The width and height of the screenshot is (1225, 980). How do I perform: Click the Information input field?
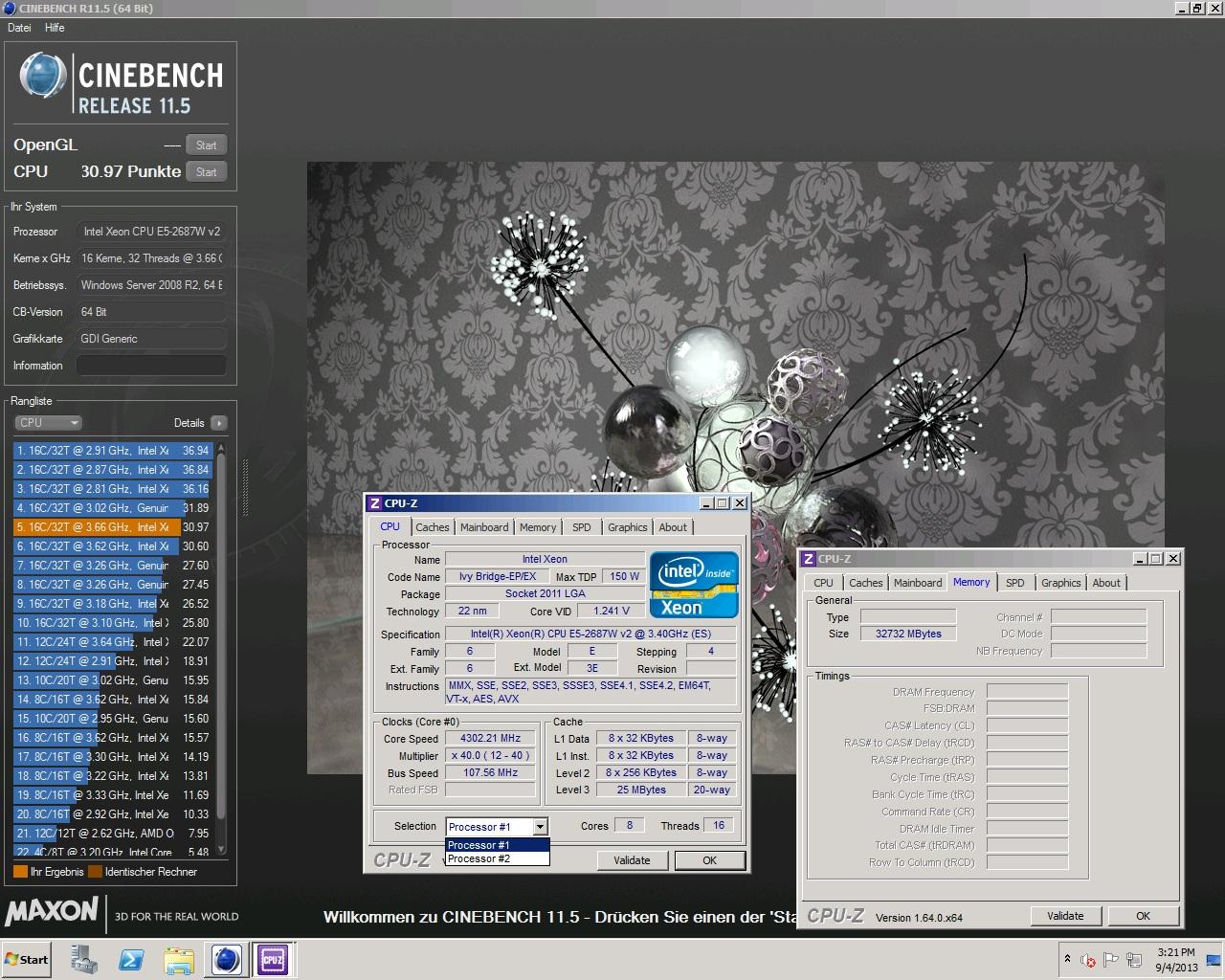click(x=151, y=366)
